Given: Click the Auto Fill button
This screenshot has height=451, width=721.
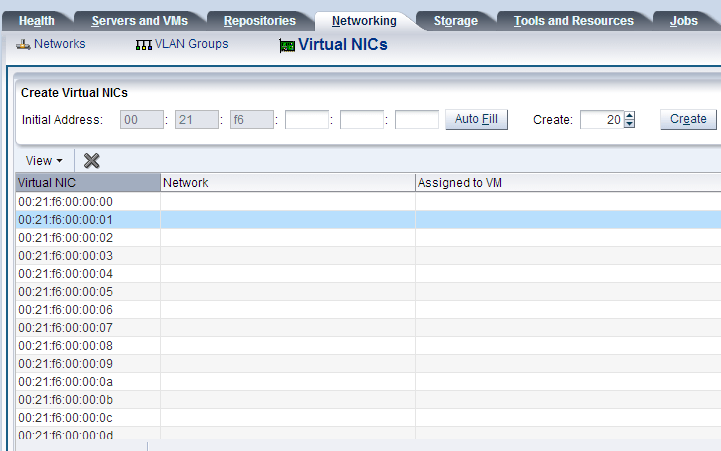Looking at the screenshot, I should pyautogui.click(x=476, y=120).
